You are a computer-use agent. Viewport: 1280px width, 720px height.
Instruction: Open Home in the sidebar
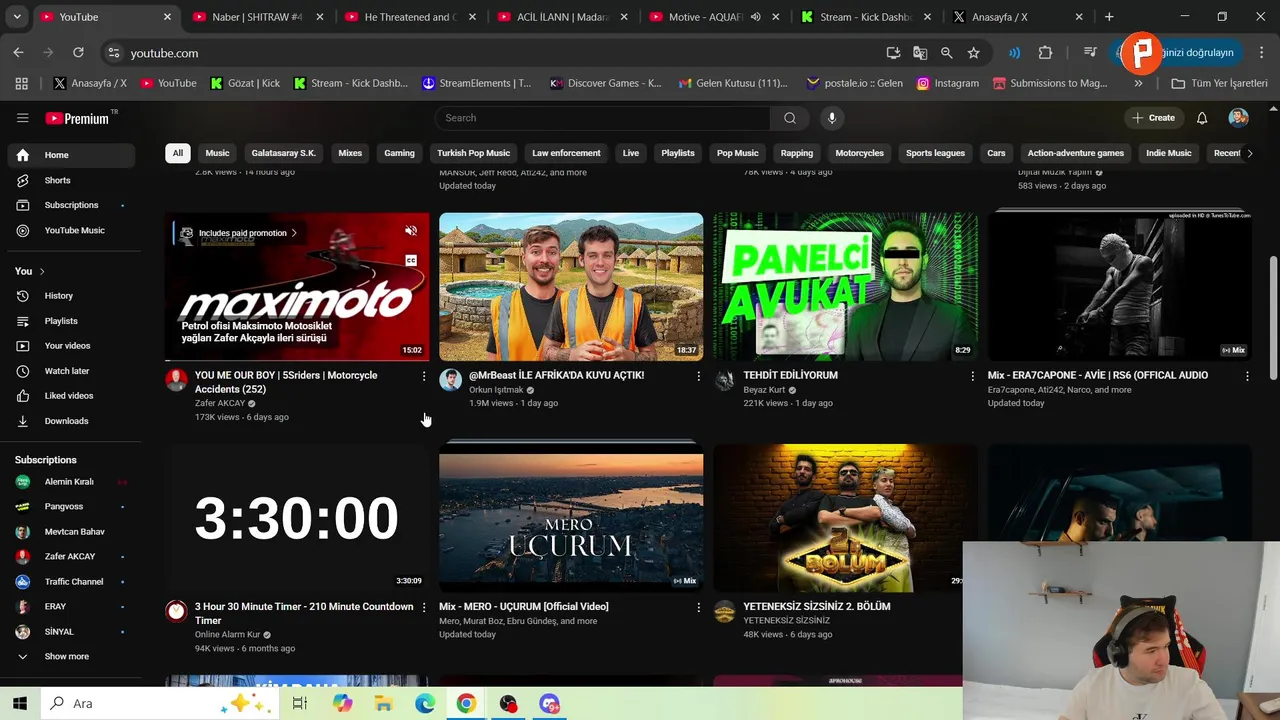69,155
